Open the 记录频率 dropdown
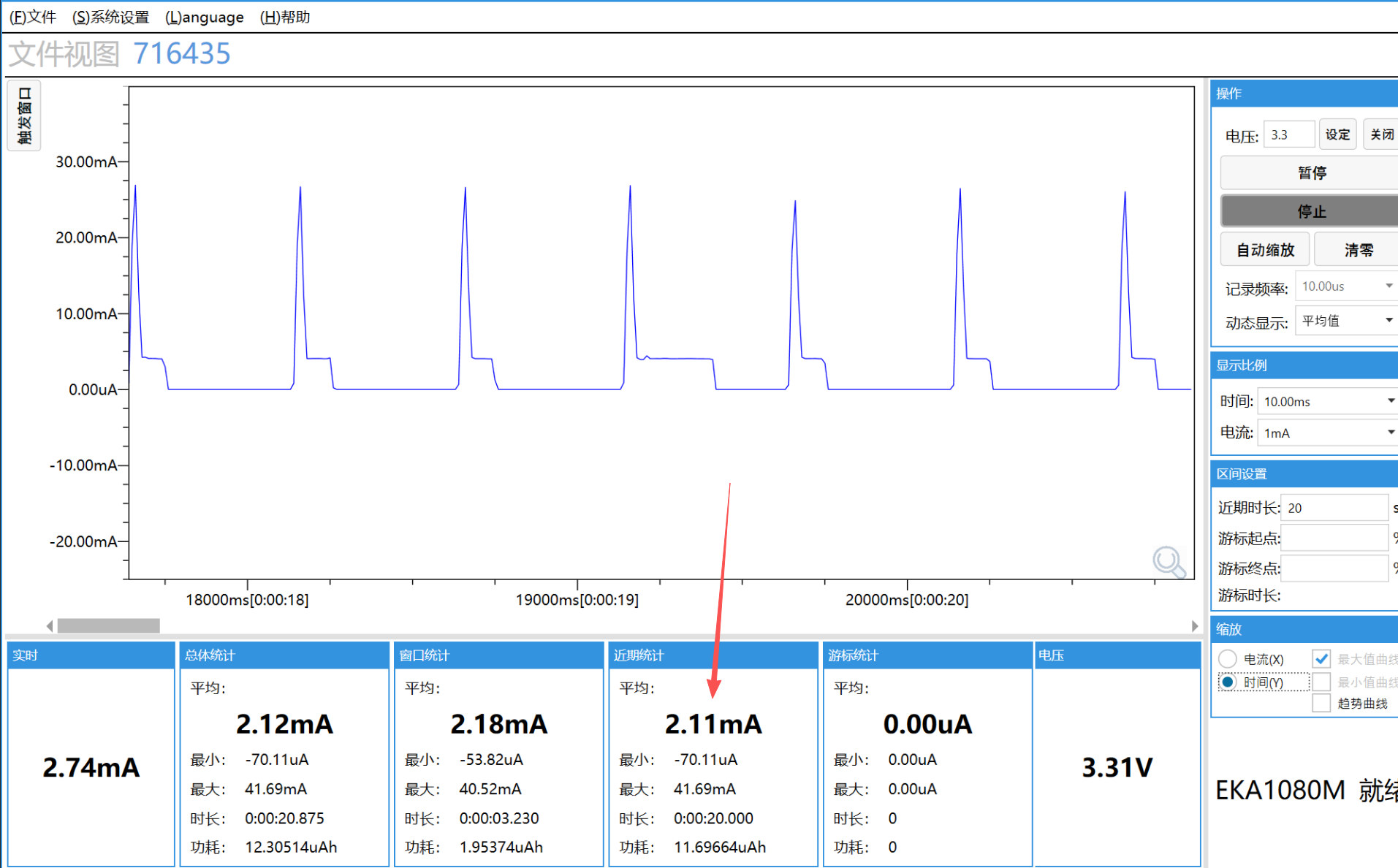This screenshot has width=1398, height=868. click(x=1346, y=286)
